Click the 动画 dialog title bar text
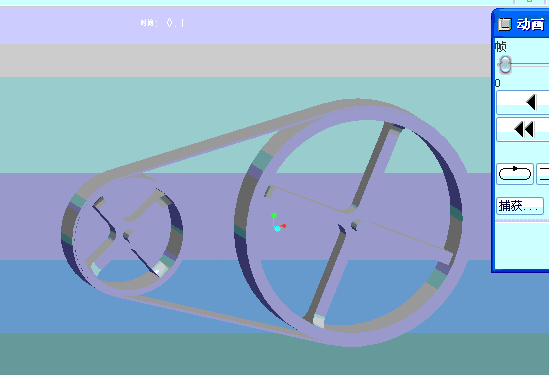The image size is (549, 375). coord(530,24)
